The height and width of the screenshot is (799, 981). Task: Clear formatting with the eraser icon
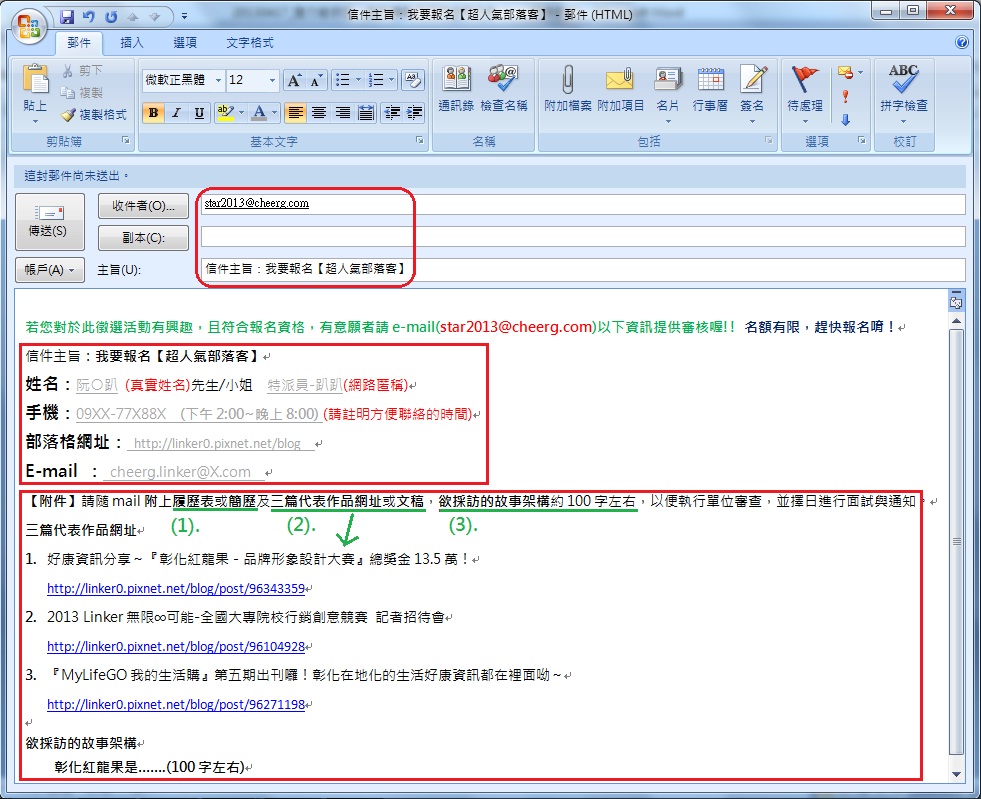click(x=412, y=79)
